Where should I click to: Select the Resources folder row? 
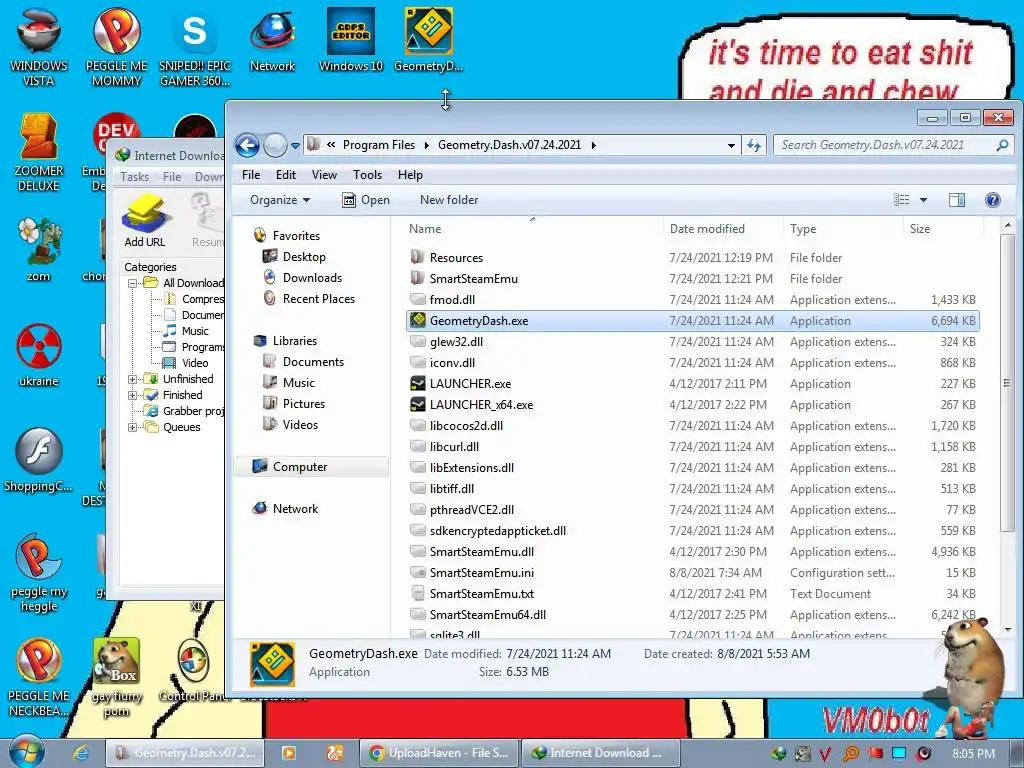[692, 258]
